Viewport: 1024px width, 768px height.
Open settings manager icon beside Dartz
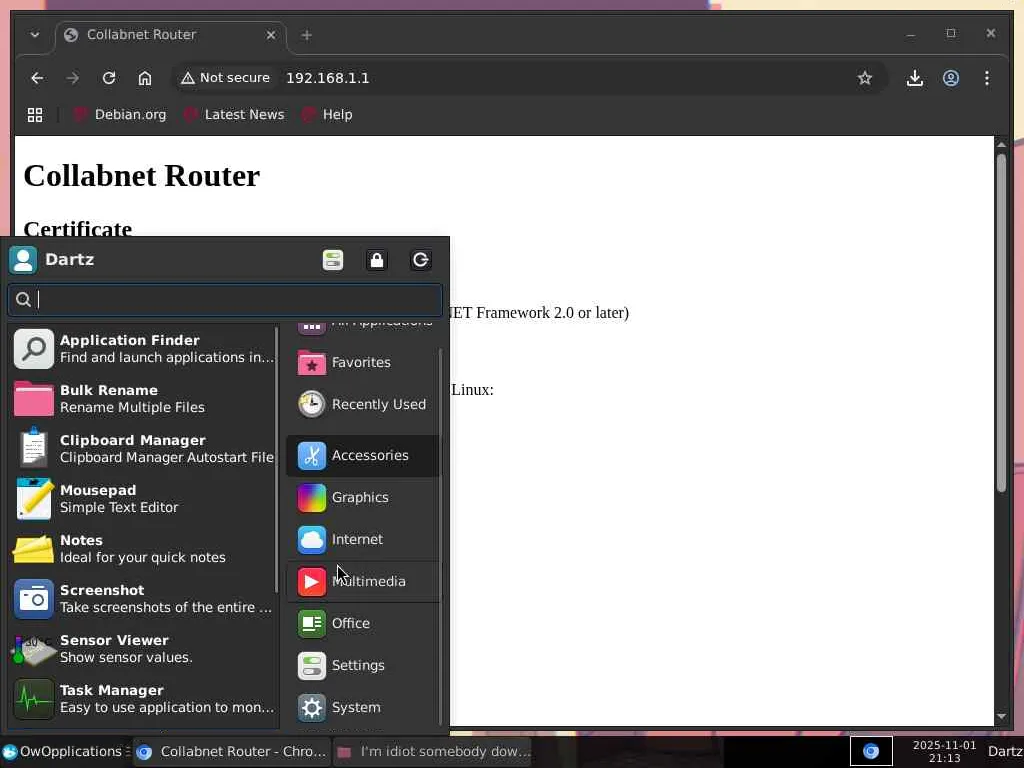(333, 260)
